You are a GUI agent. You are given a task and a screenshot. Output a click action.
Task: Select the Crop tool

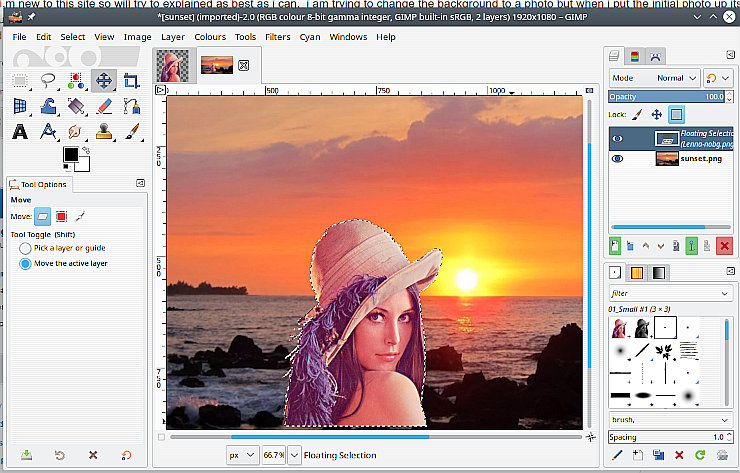tap(131, 81)
